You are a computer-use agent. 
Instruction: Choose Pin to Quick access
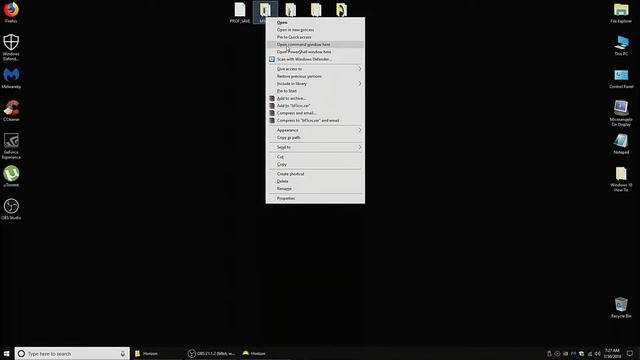click(315, 37)
